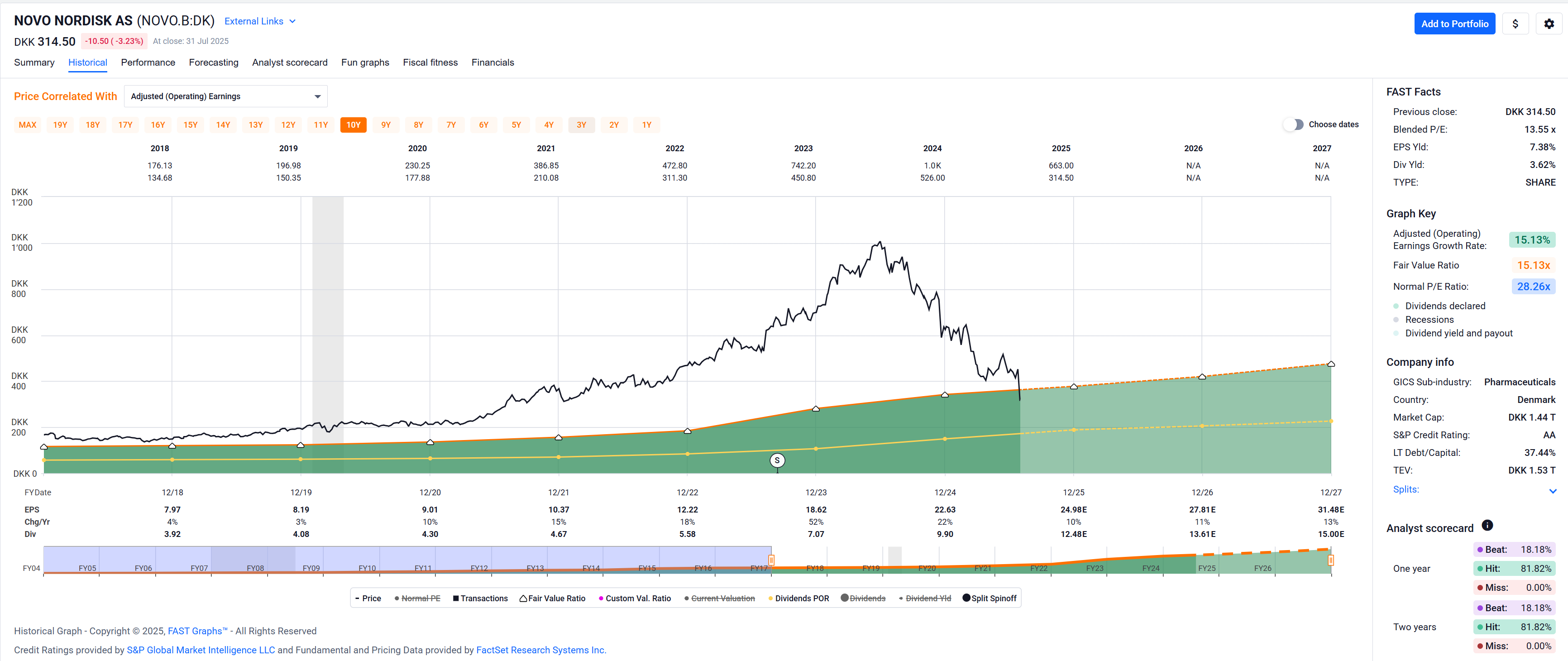
Task: Click EPS value 18.62 for 12/23
Action: 816,509
